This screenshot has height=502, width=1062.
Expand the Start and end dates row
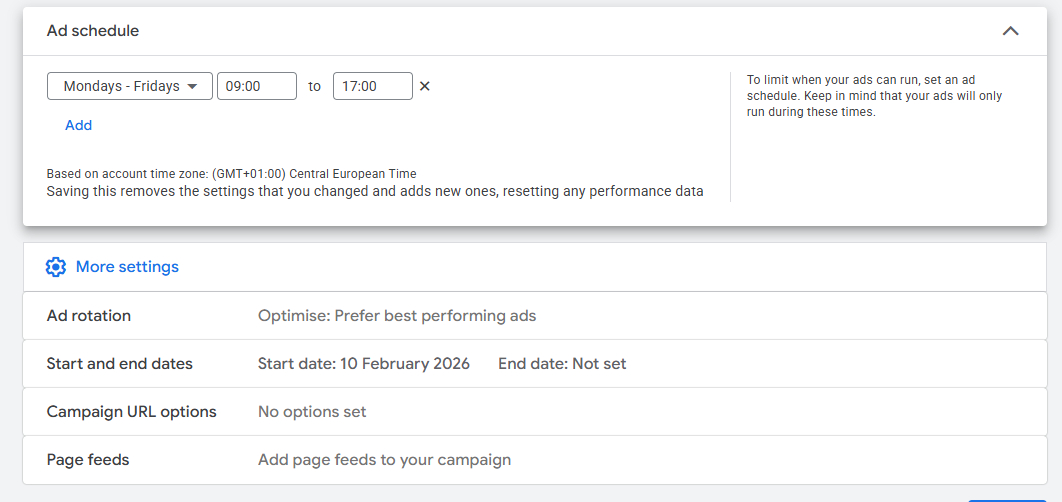(120, 364)
